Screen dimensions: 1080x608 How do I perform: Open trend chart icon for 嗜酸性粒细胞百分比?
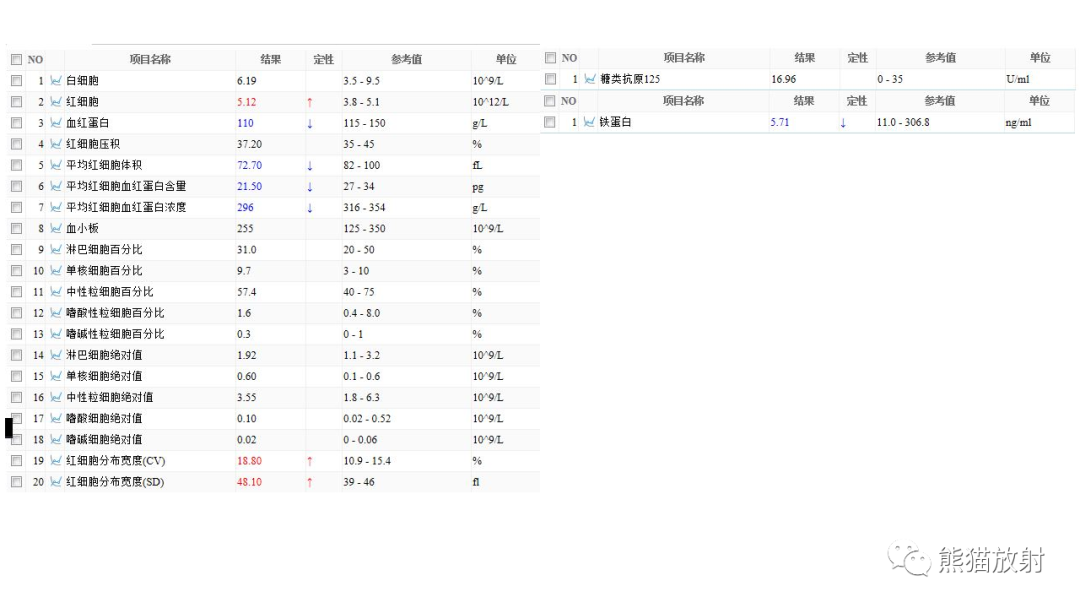[x=56, y=313]
